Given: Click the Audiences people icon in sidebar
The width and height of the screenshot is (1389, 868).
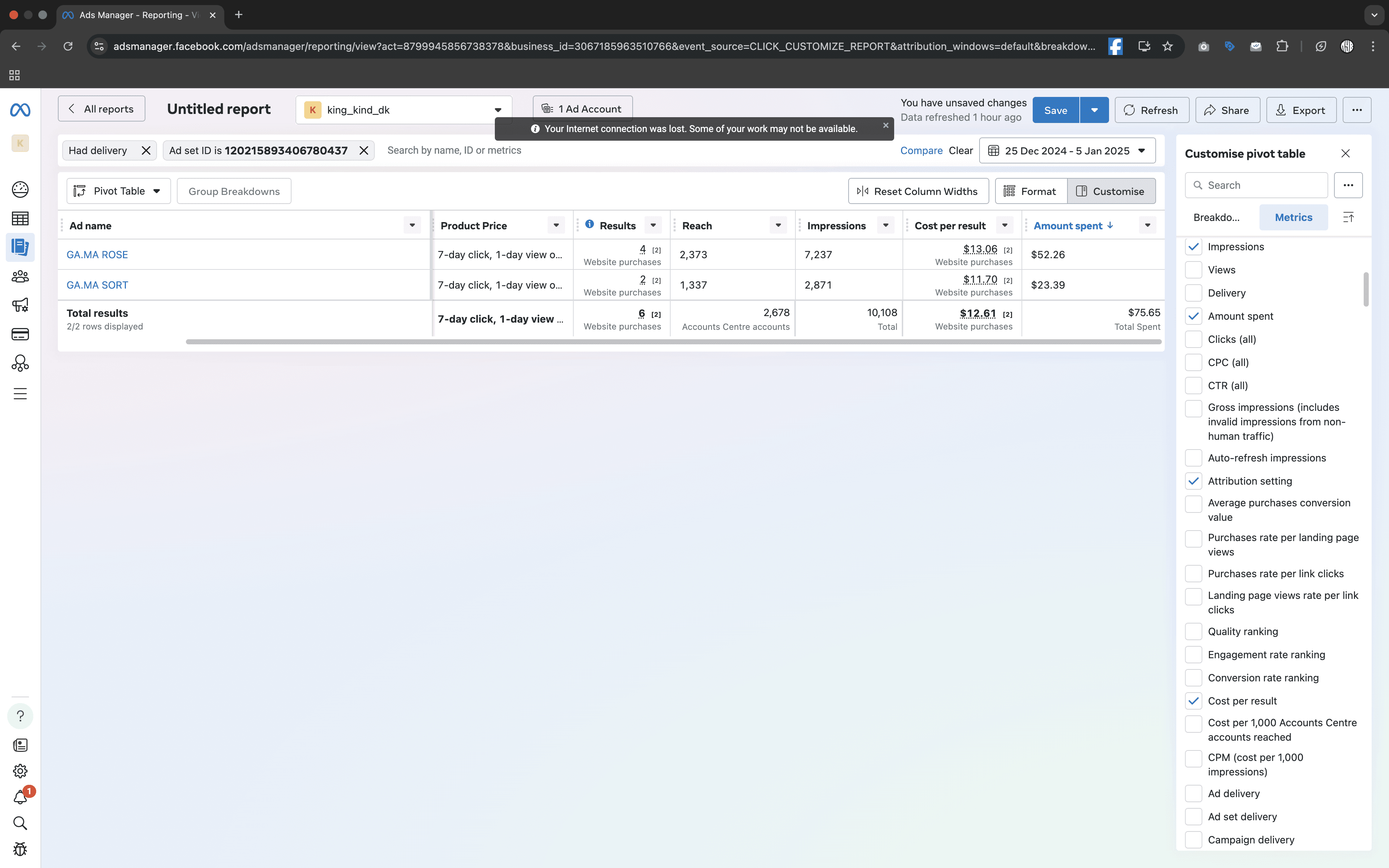Looking at the screenshot, I should (20, 277).
